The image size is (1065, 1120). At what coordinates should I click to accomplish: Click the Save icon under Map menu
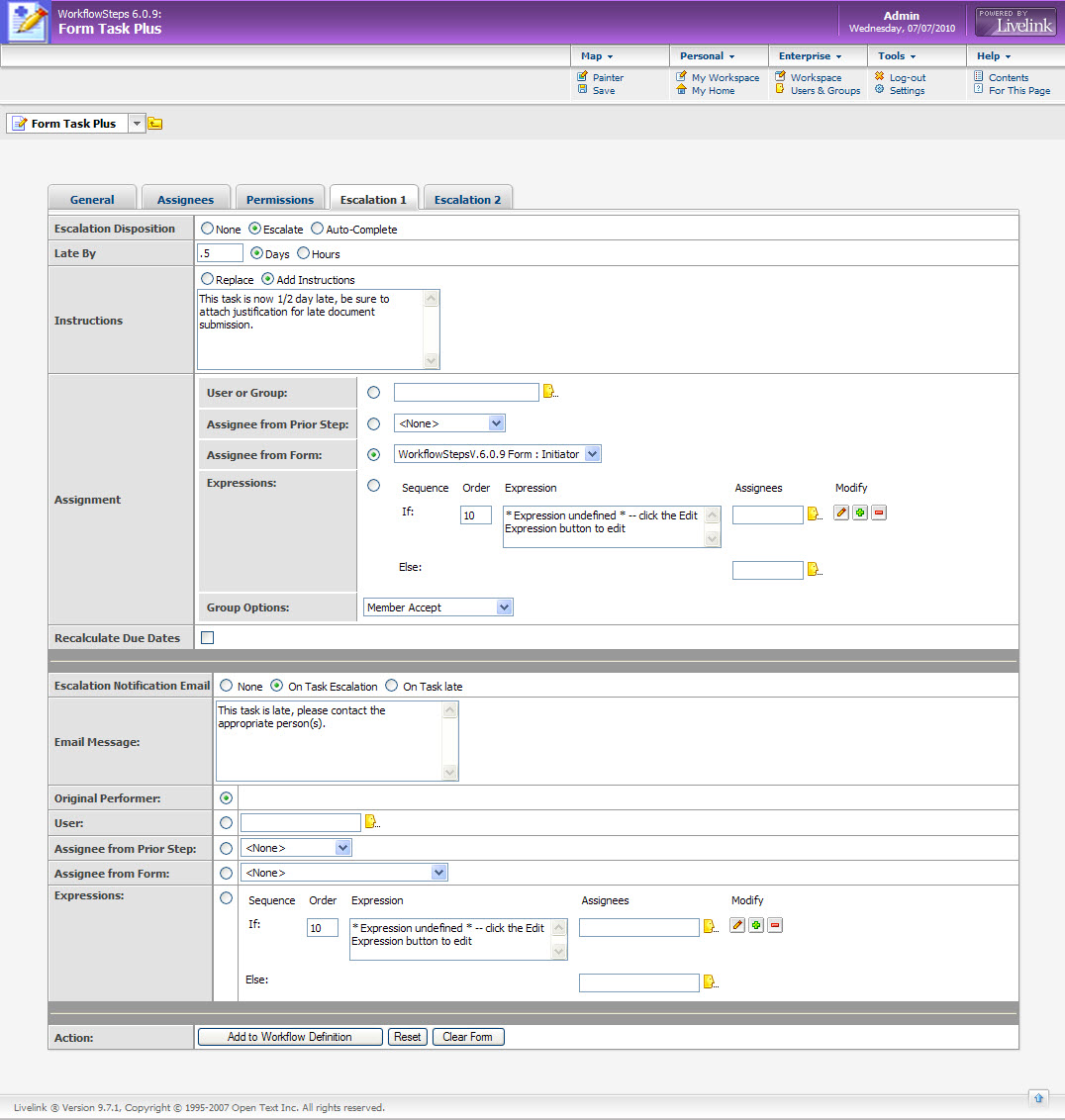coord(583,90)
